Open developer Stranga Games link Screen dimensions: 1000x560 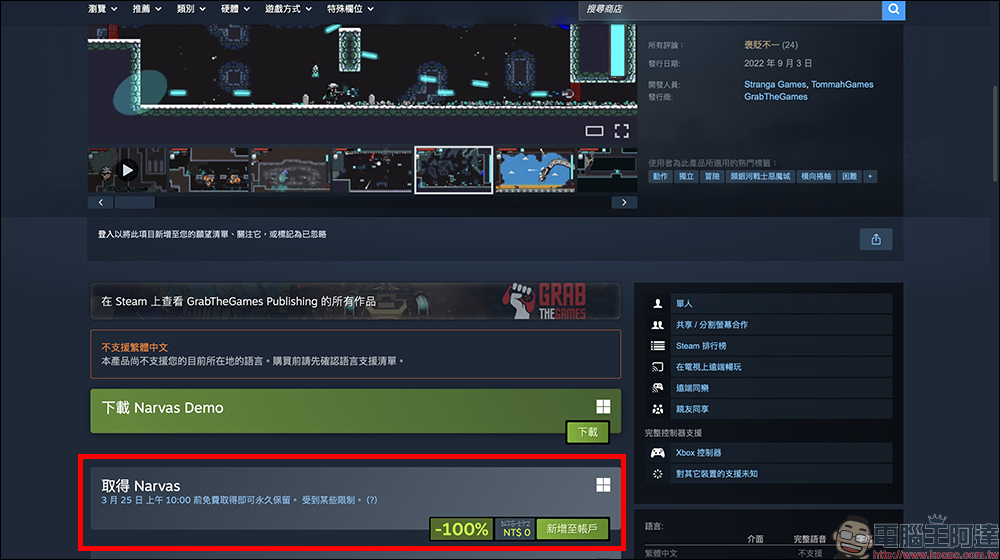(x=774, y=84)
